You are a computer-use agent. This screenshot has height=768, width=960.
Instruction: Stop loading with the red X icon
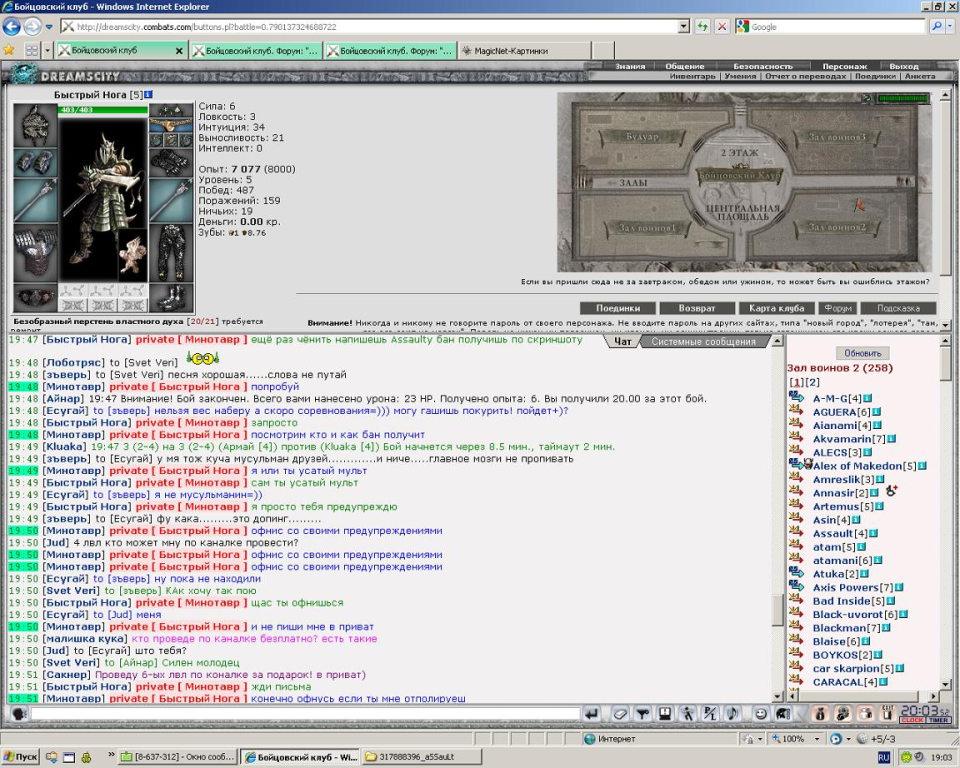[x=722, y=26]
